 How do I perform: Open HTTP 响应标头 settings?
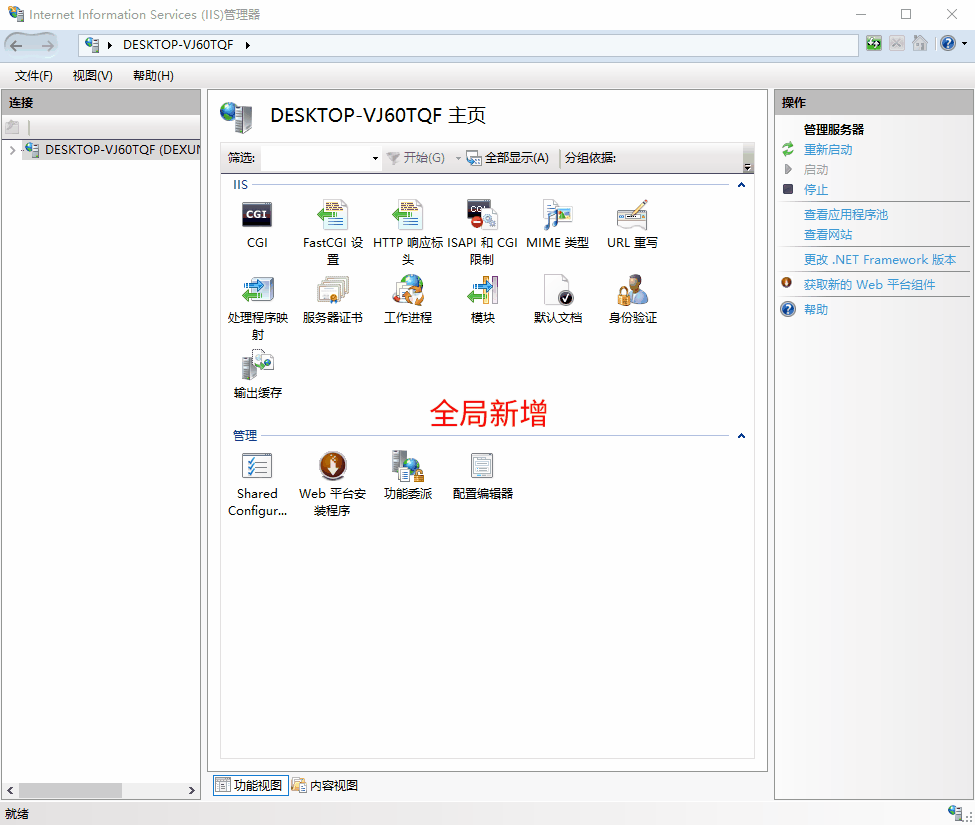tap(407, 215)
